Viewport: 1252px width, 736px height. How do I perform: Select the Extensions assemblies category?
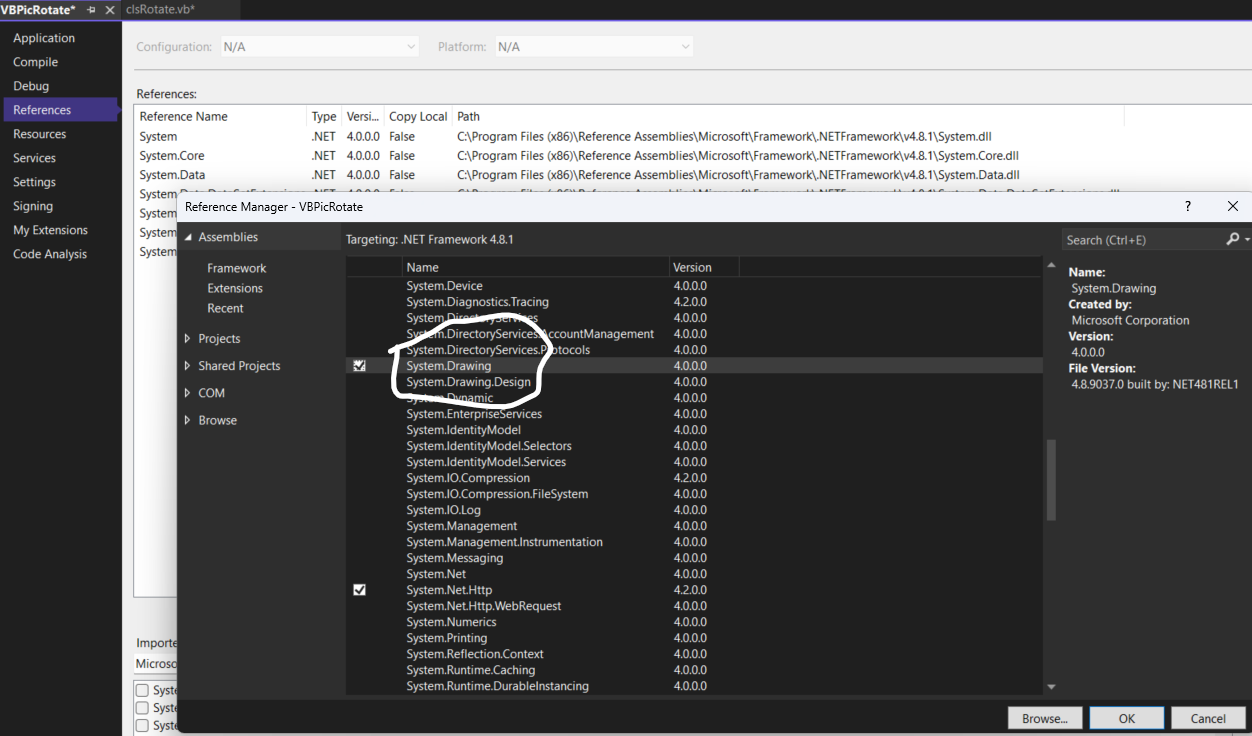click(x=235, y=288)
